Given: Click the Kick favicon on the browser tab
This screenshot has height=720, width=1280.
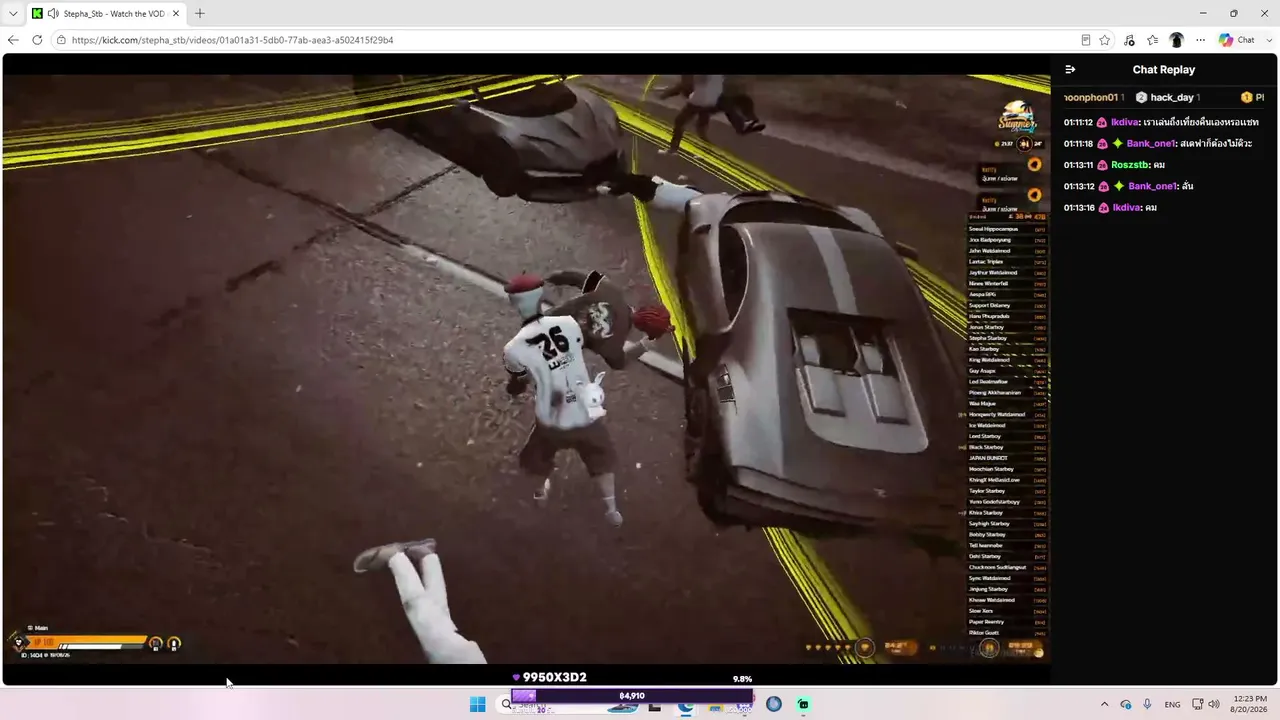Looking at the screenshot, I should tap(37, 14).
